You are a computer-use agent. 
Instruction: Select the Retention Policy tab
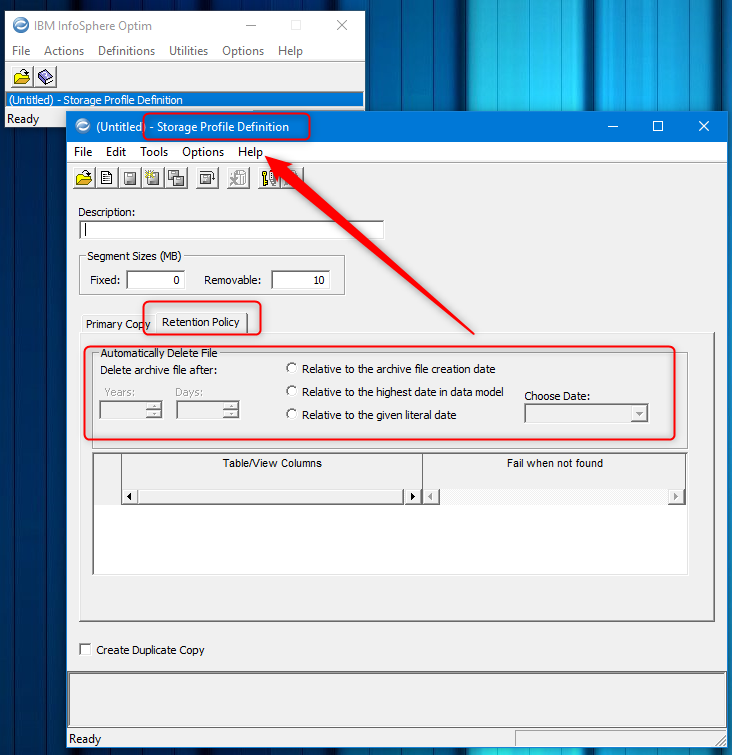201,322
